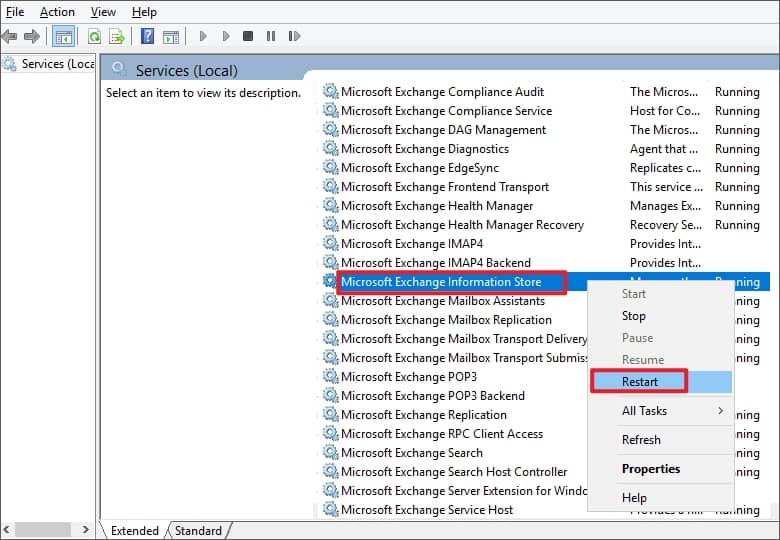Click gear icon of Exchange Replication row
This screenshot has height=540, width=780.
point(330,414)
